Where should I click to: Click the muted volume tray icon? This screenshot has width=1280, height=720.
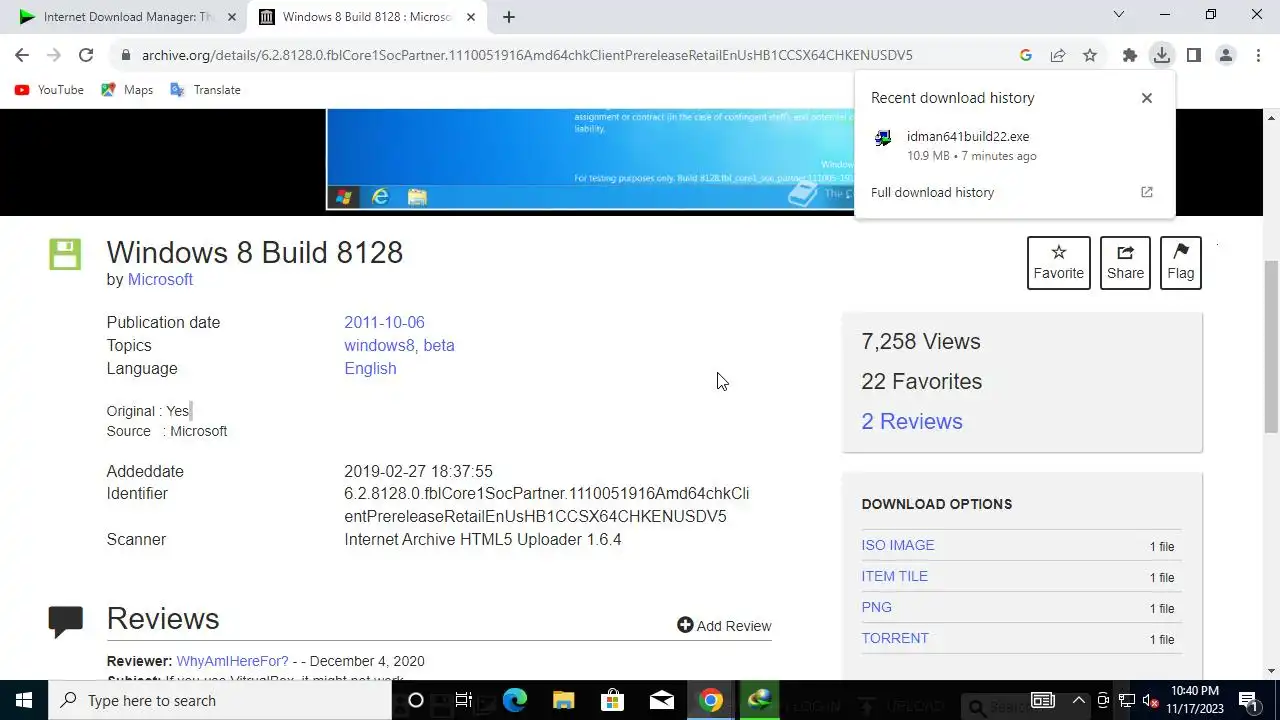(1150, 700)
